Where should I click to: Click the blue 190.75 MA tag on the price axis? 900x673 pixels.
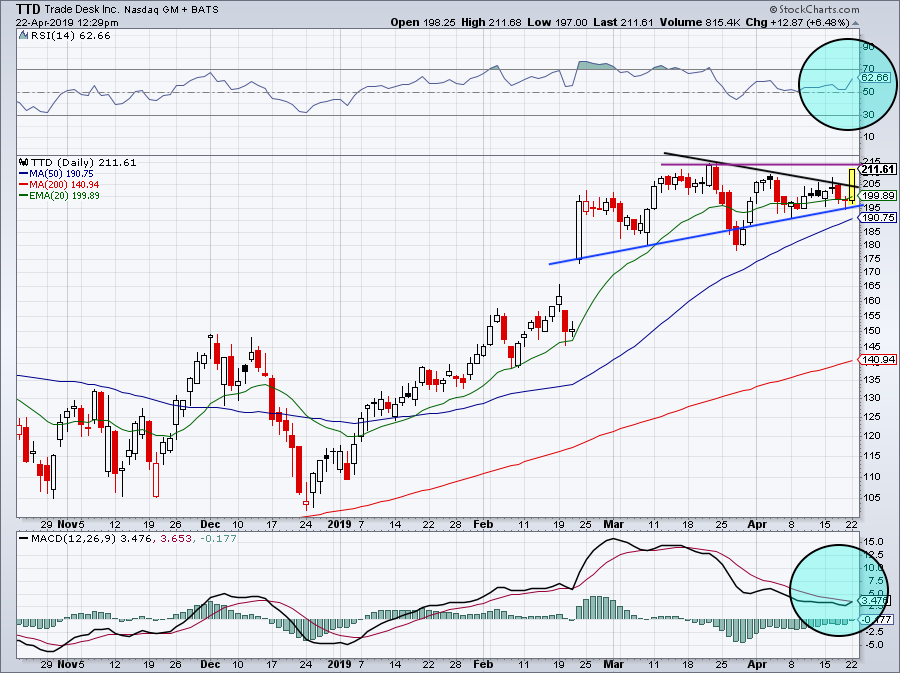point(878,217)
